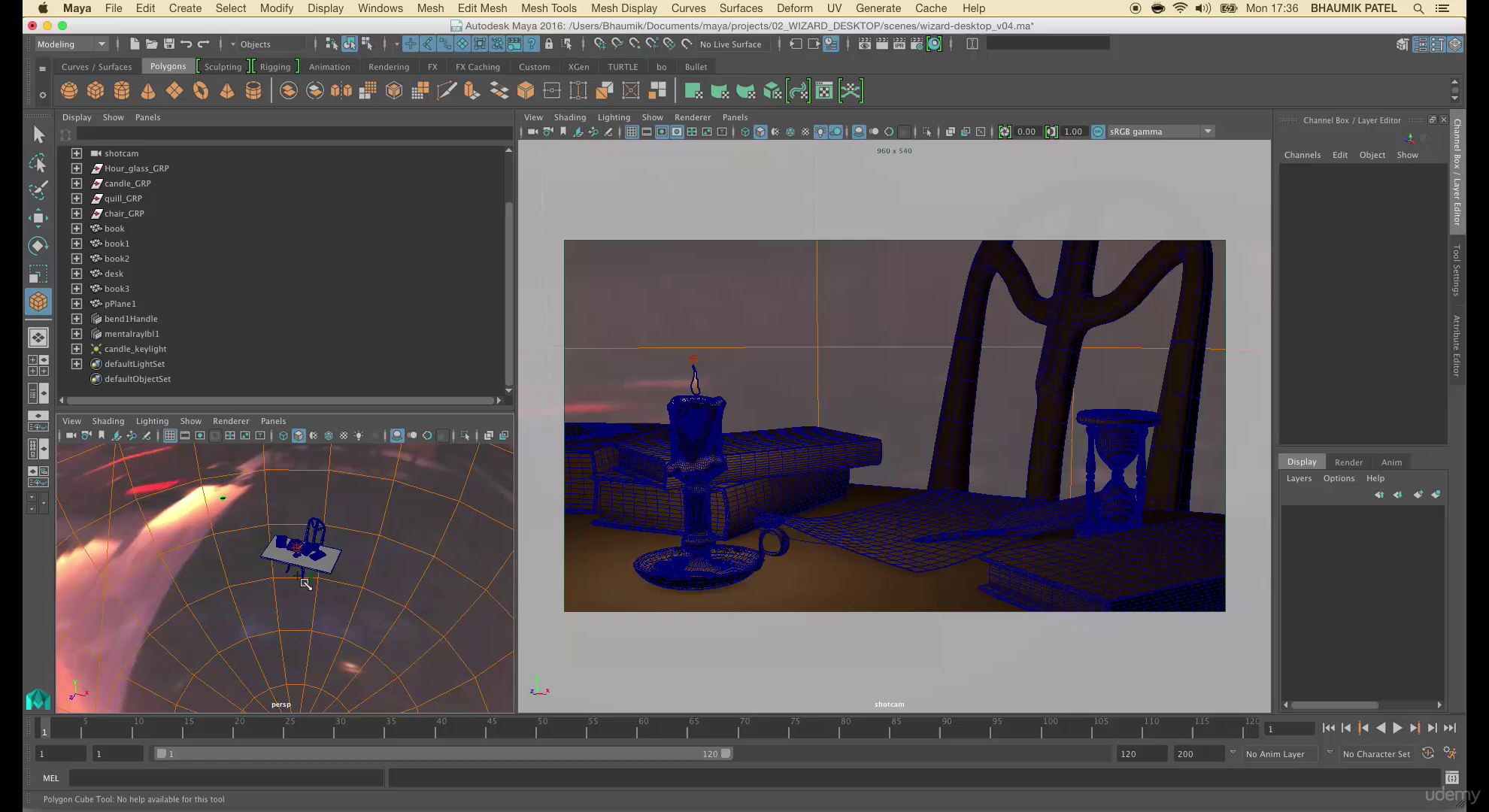
Task: Toggle auto keyframe button
Action: 1428,753
